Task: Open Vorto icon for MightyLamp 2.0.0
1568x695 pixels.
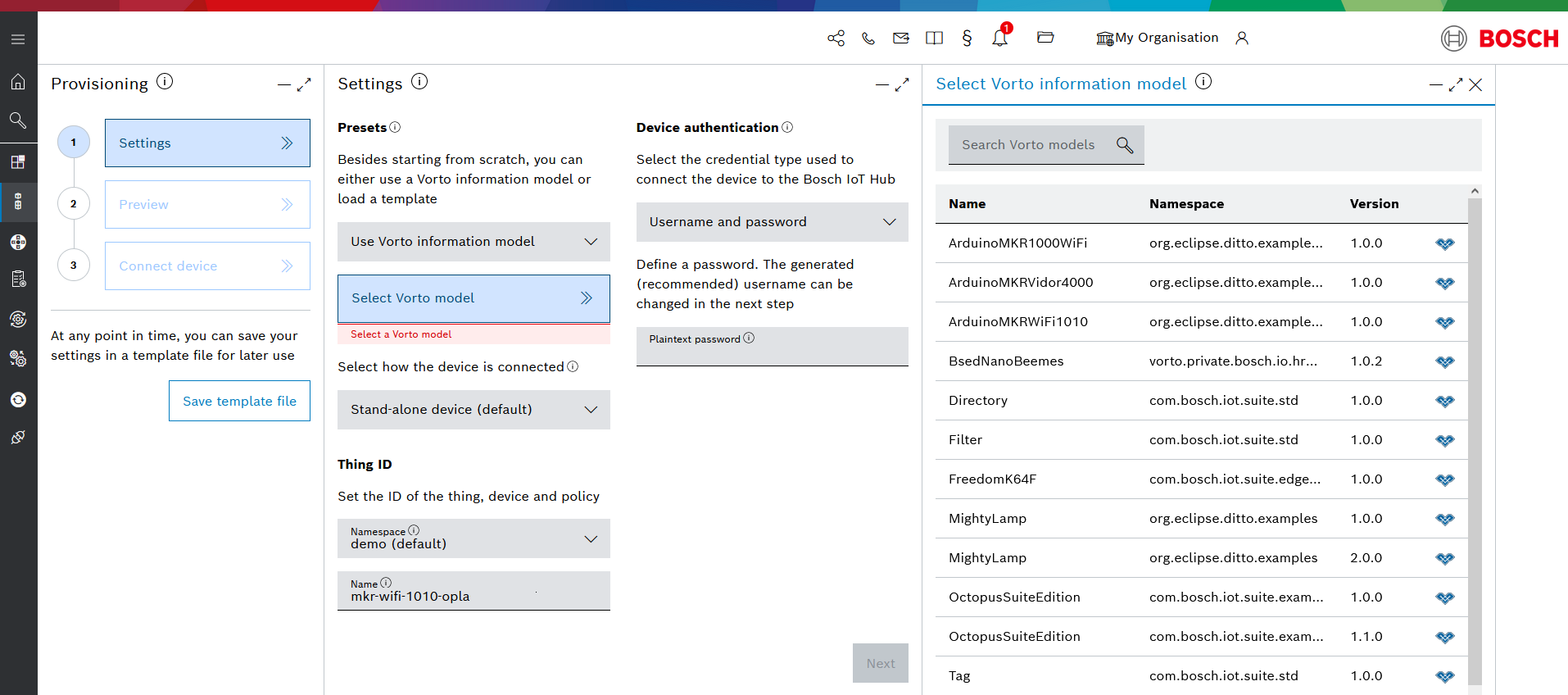Action: point(1445,558)
